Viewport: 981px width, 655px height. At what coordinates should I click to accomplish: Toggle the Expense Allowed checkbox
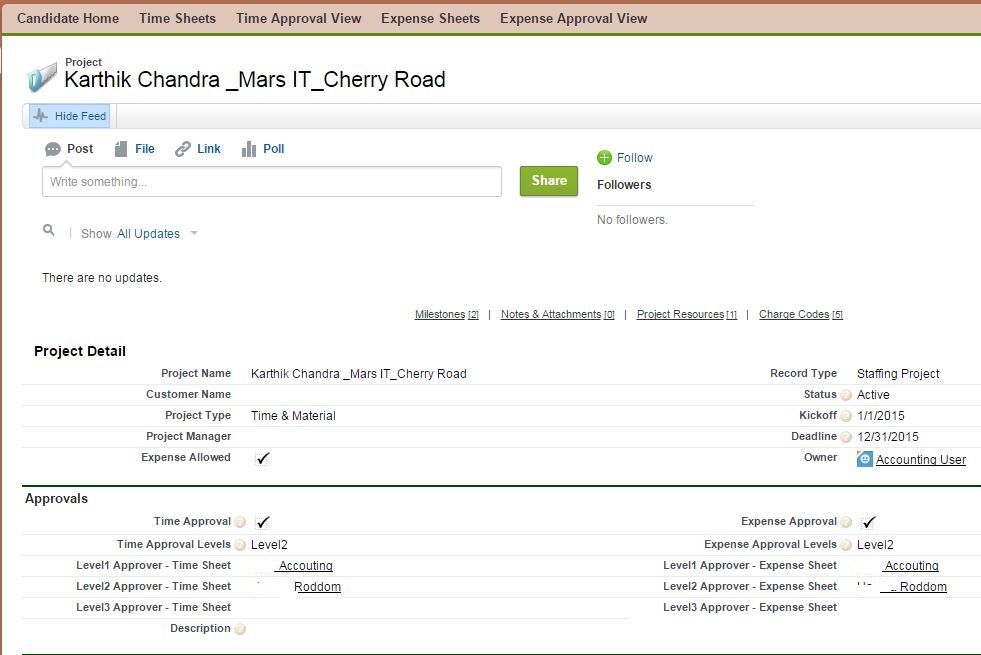point(262,458)
